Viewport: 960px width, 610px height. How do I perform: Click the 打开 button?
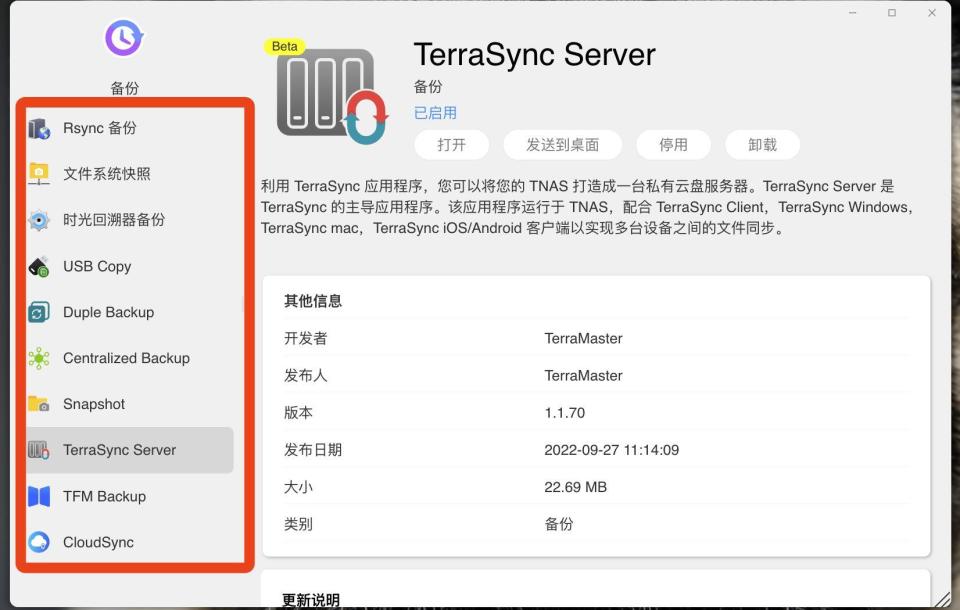[x=452, y=145]
